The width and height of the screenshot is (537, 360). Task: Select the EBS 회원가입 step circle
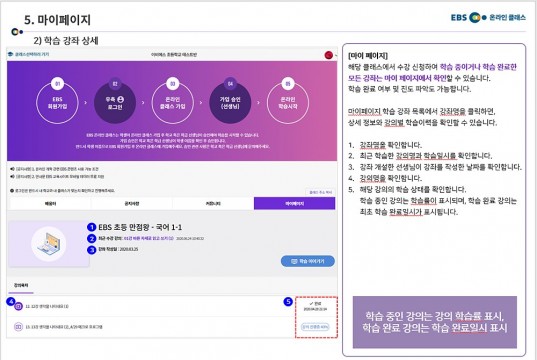57,103
